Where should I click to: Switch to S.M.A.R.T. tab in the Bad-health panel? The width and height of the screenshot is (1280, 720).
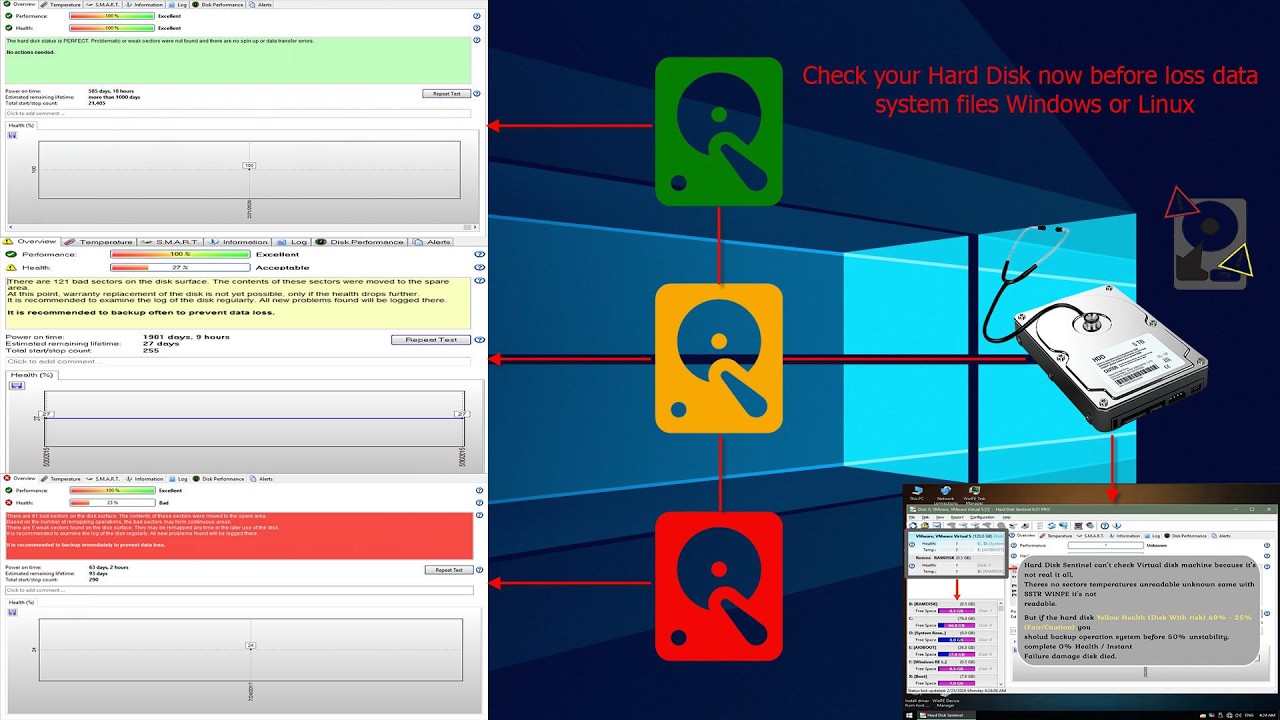coord(103,478)
